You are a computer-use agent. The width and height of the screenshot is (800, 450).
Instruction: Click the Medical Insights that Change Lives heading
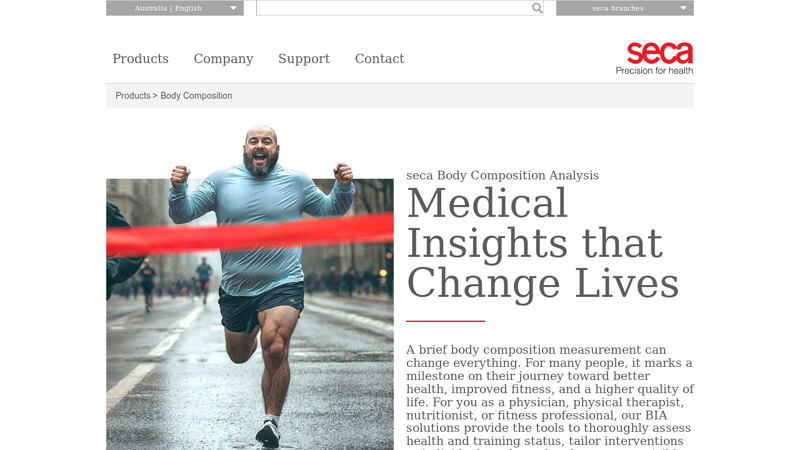(x=543, y=243)
